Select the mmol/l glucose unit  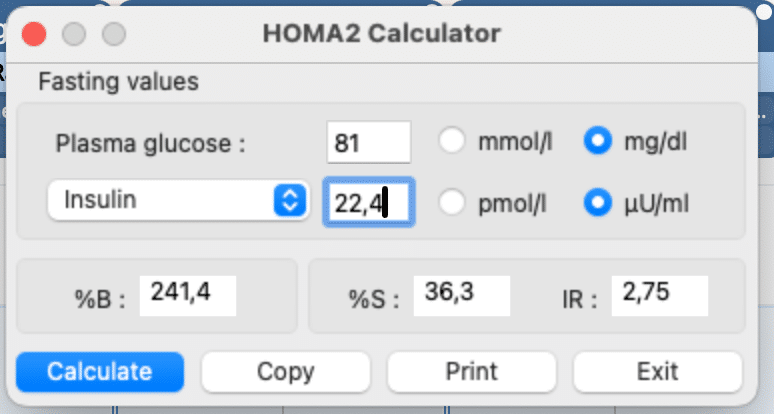click(x=453, y=142)
